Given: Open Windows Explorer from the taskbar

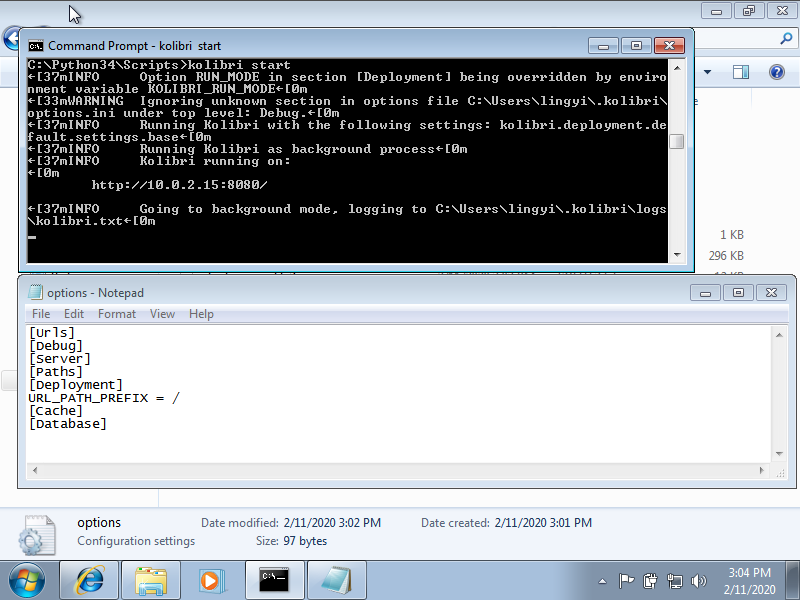Looking at the screenshot, I should [150, 579].
